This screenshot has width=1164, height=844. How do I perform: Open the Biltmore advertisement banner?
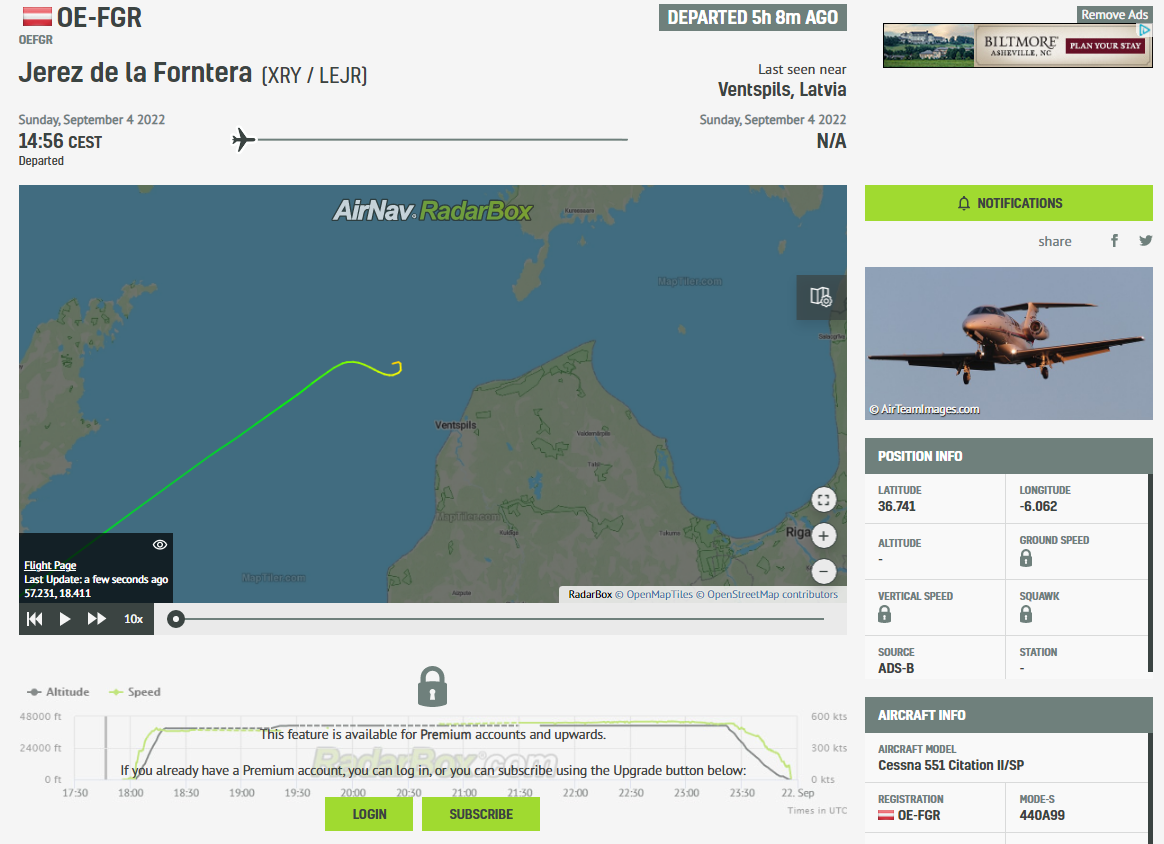click(1018, 45)
